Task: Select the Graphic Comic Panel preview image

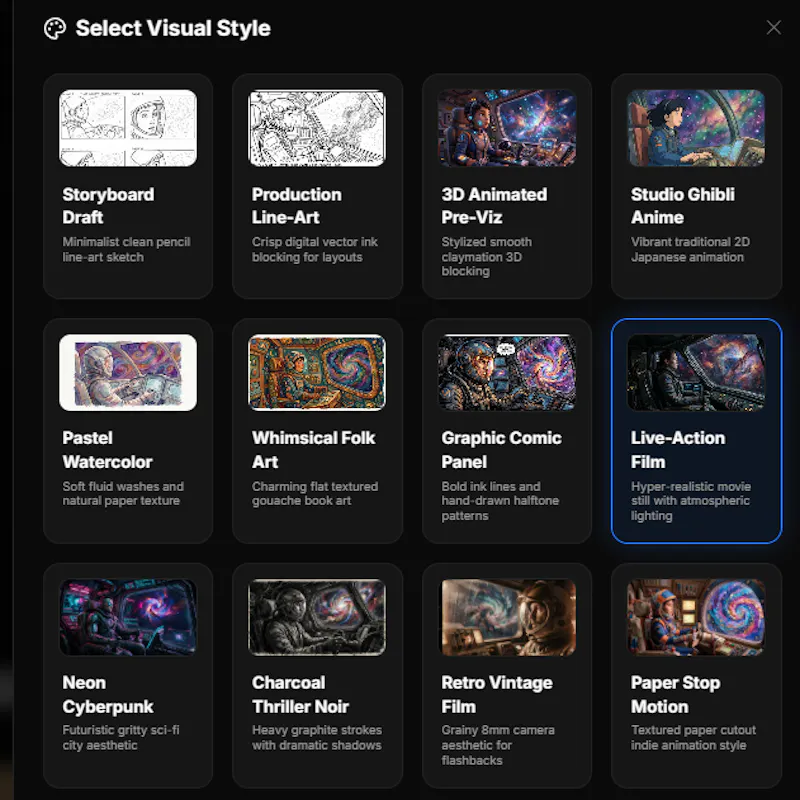Action: pos(507,372)
